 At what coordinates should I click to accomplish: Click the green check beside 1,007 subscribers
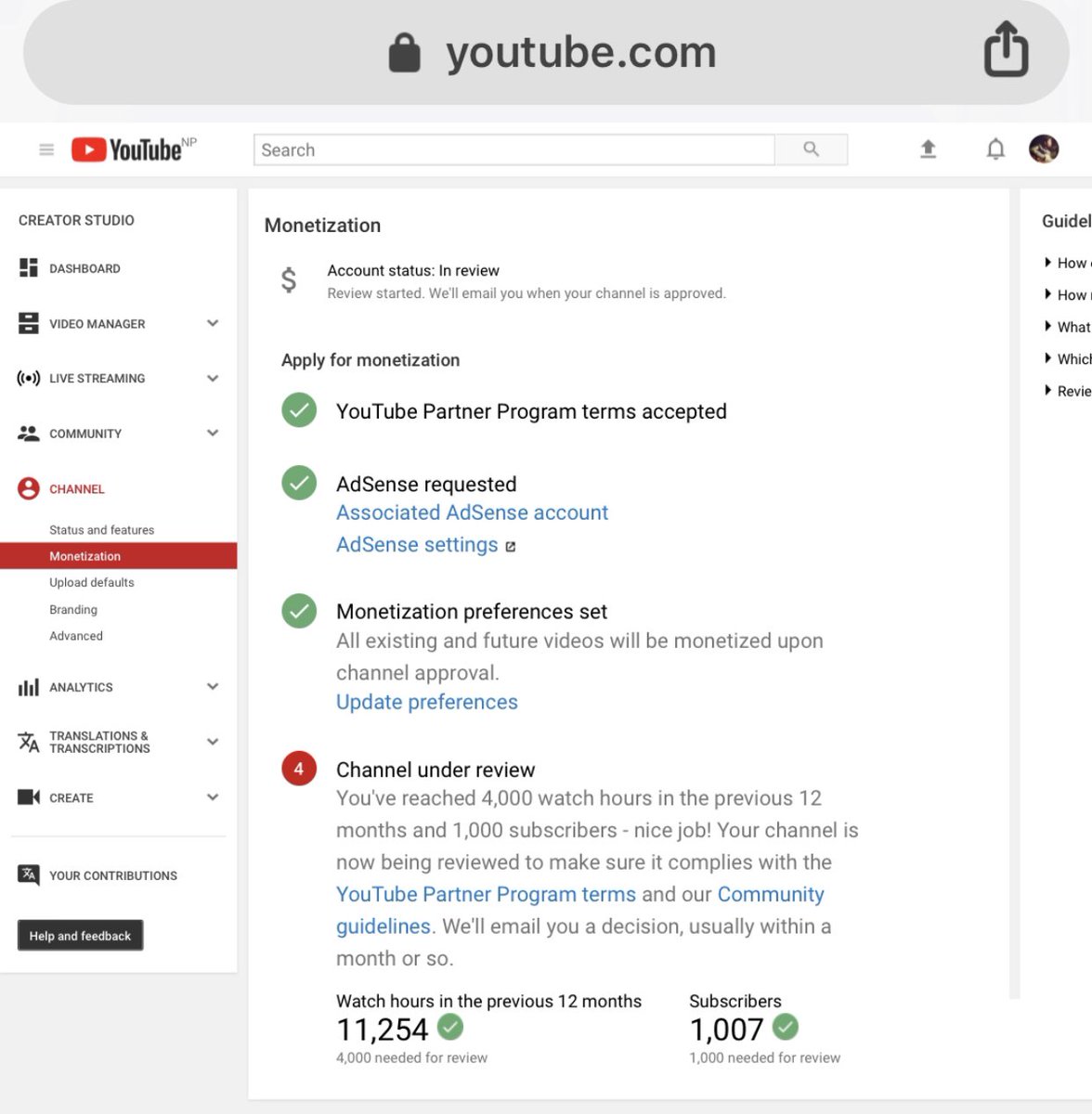pos(786,1027)
